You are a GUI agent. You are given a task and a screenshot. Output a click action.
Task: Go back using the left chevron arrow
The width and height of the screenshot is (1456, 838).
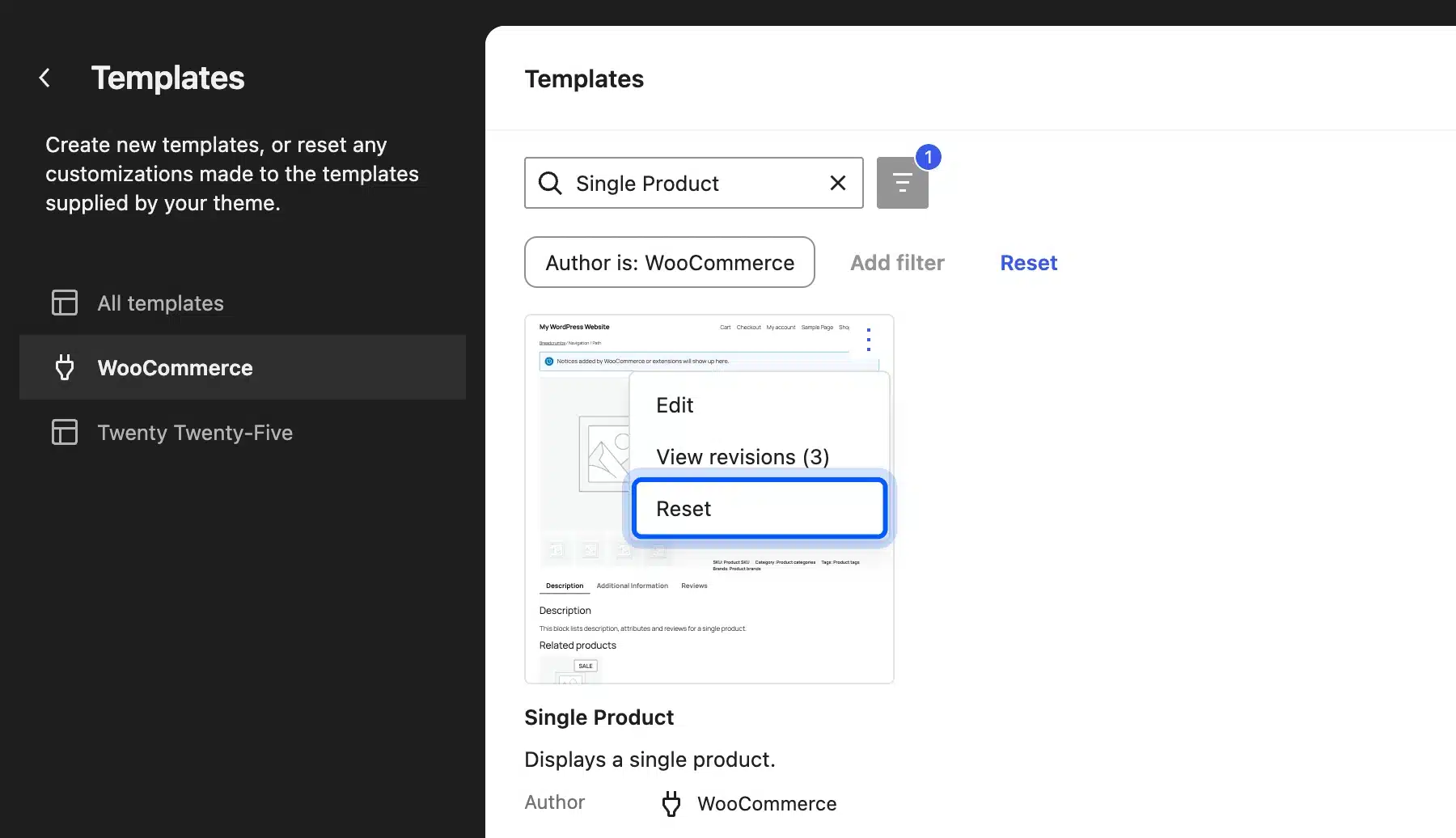pos(44,78)
